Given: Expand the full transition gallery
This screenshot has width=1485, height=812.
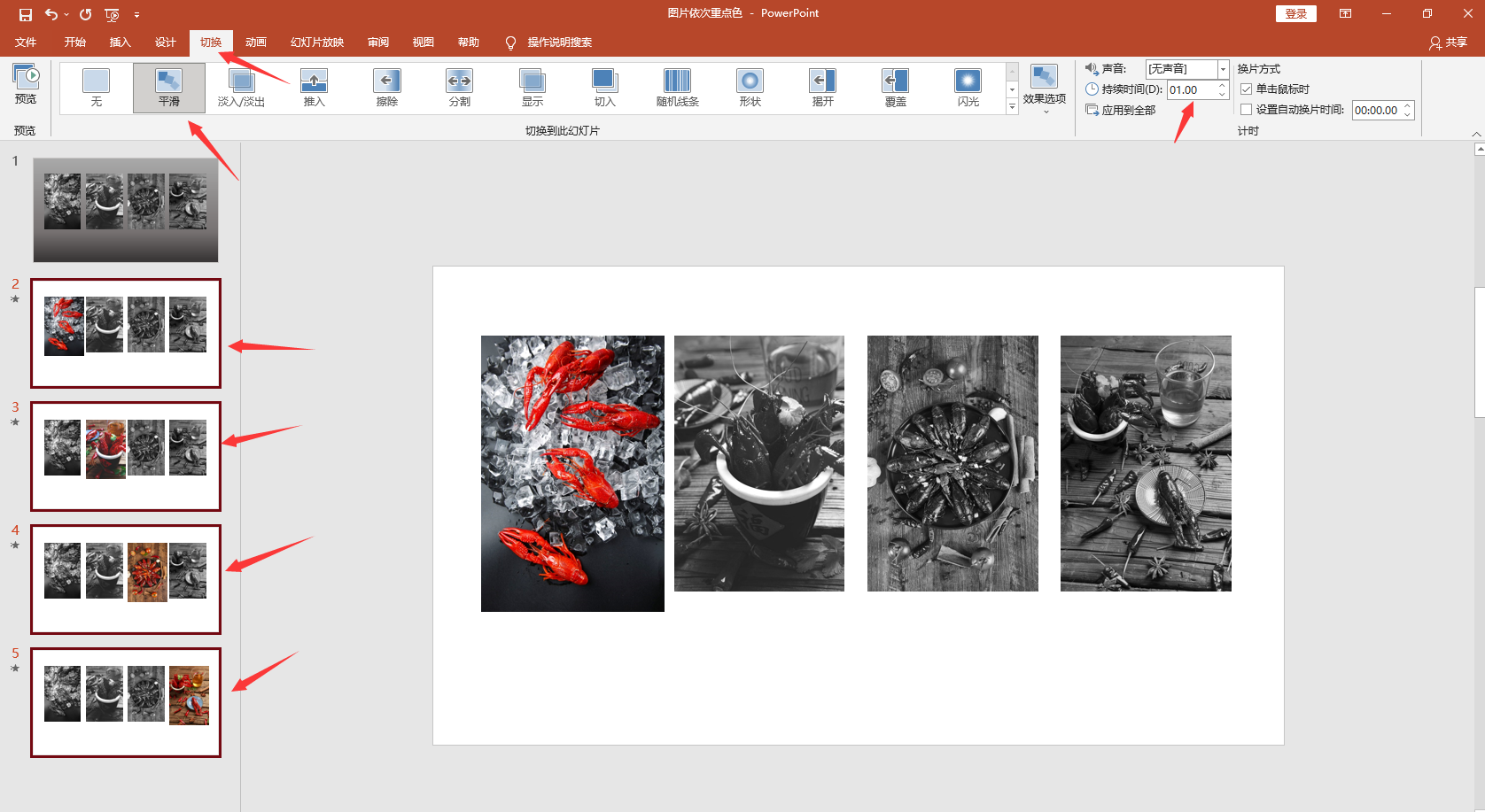Looking at the screenshot, I should point(1012,106).
